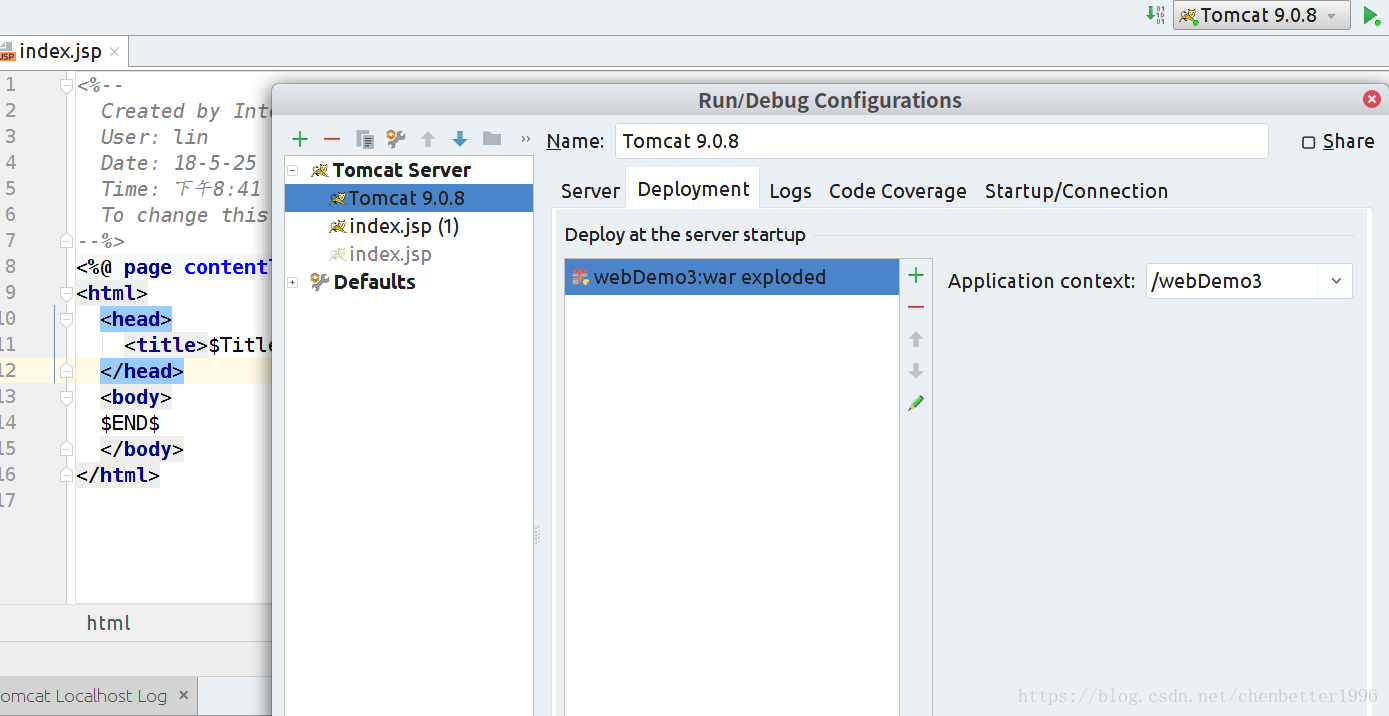Open the Application context dropdown arrow
The image size is (1389, 716).
tap(1336, 281)
